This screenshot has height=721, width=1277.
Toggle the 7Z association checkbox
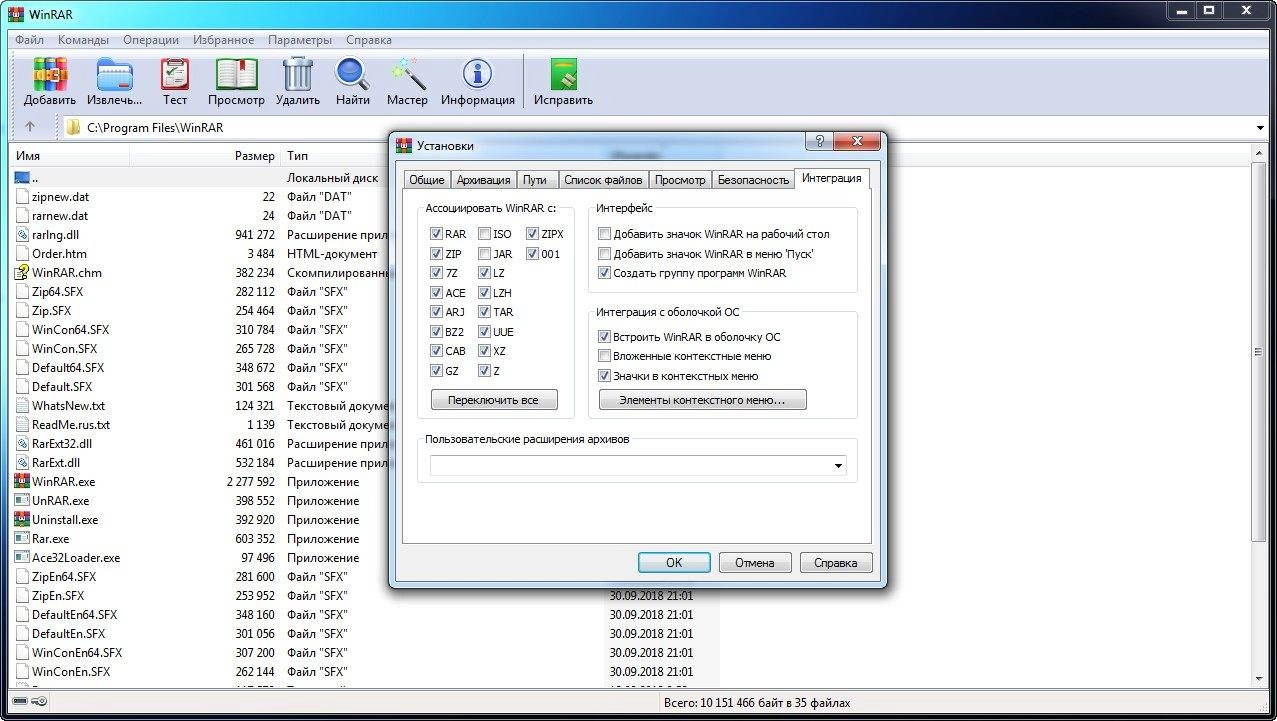pos(436,273)
